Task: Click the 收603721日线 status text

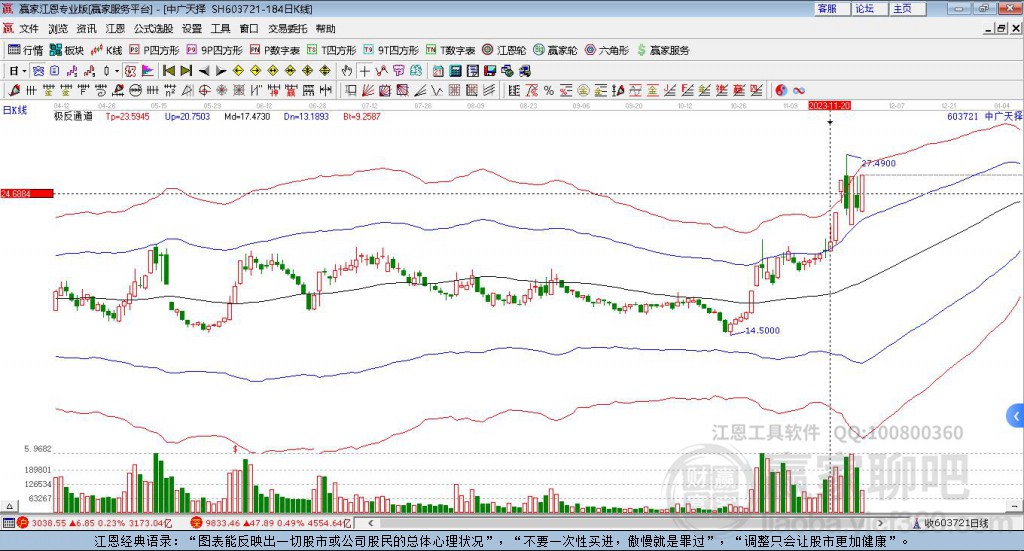Action: (956, 523)
